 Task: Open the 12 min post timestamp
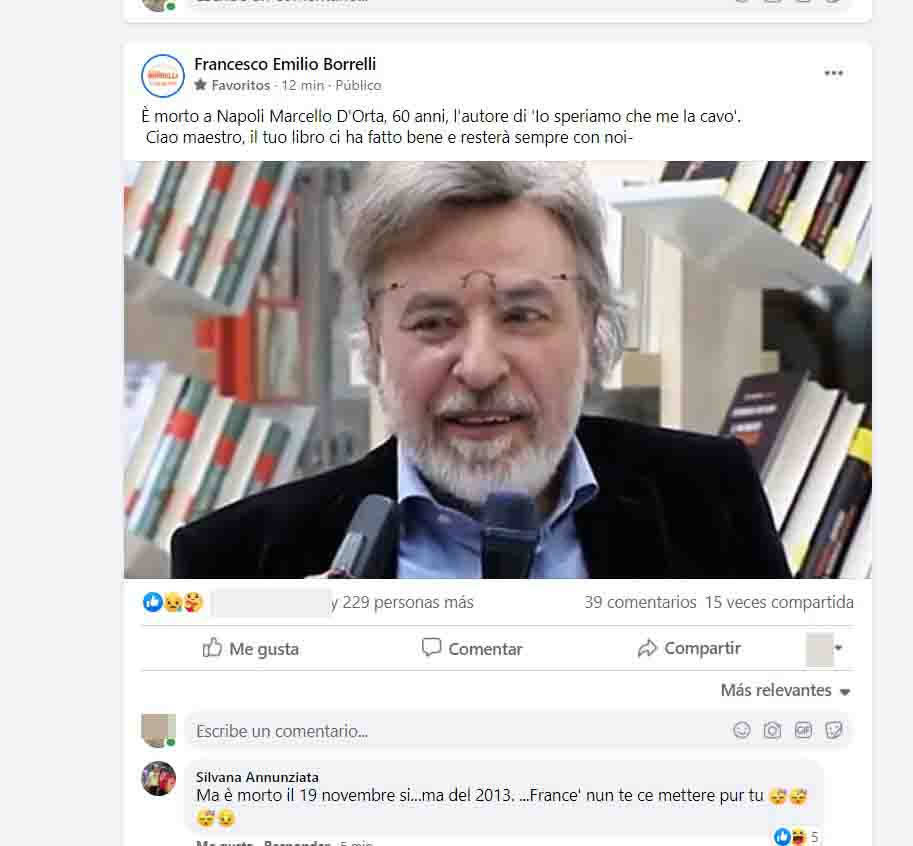click(x=303, y=86)
